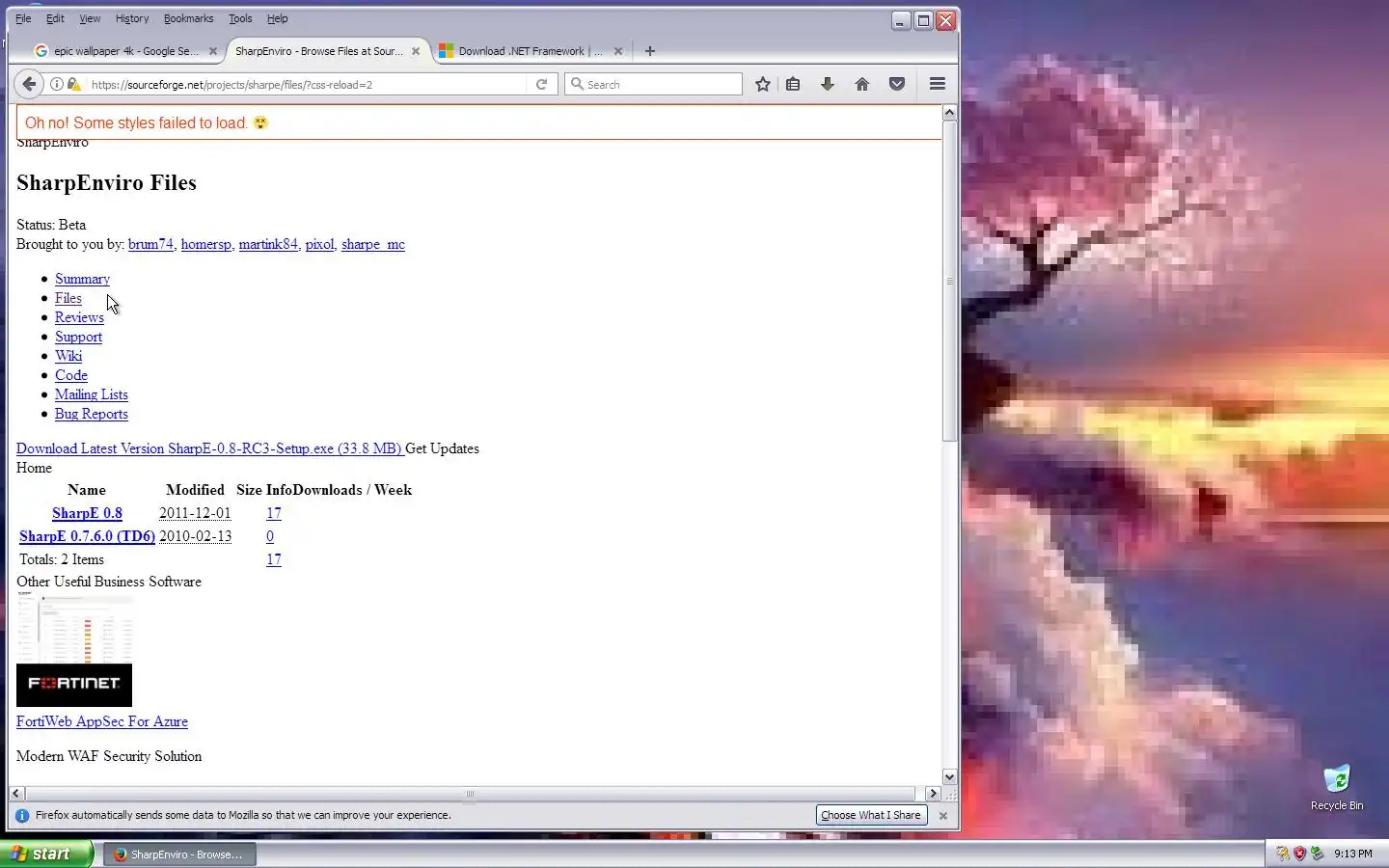Open the View menu

(90, 18)
